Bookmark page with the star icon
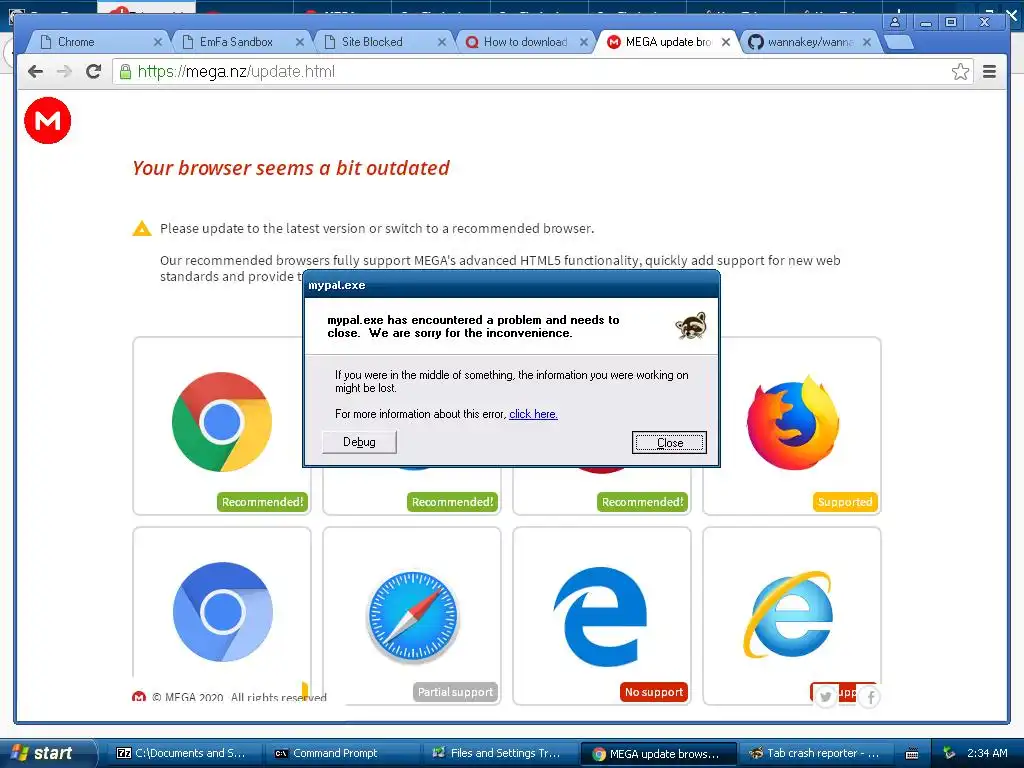1024x768 pixels. pos(960,71)
